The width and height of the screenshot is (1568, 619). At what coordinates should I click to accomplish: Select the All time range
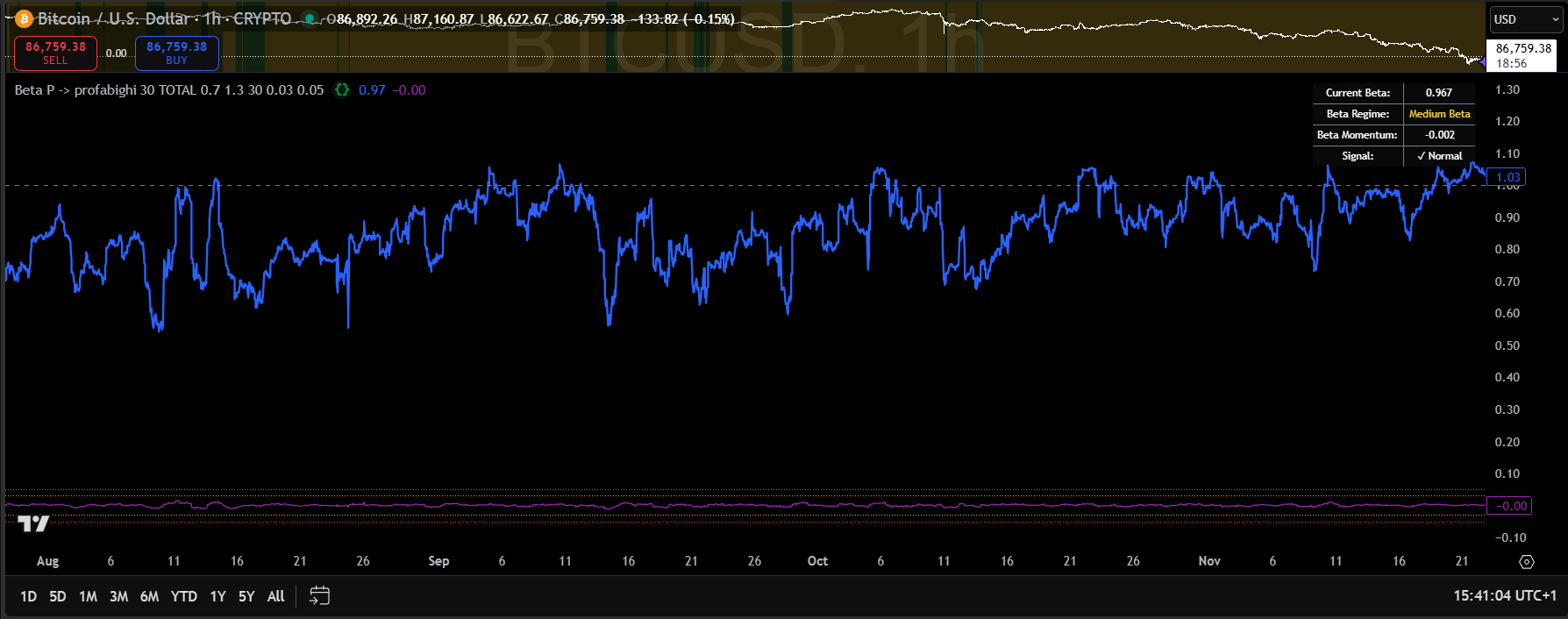[275, 596]
